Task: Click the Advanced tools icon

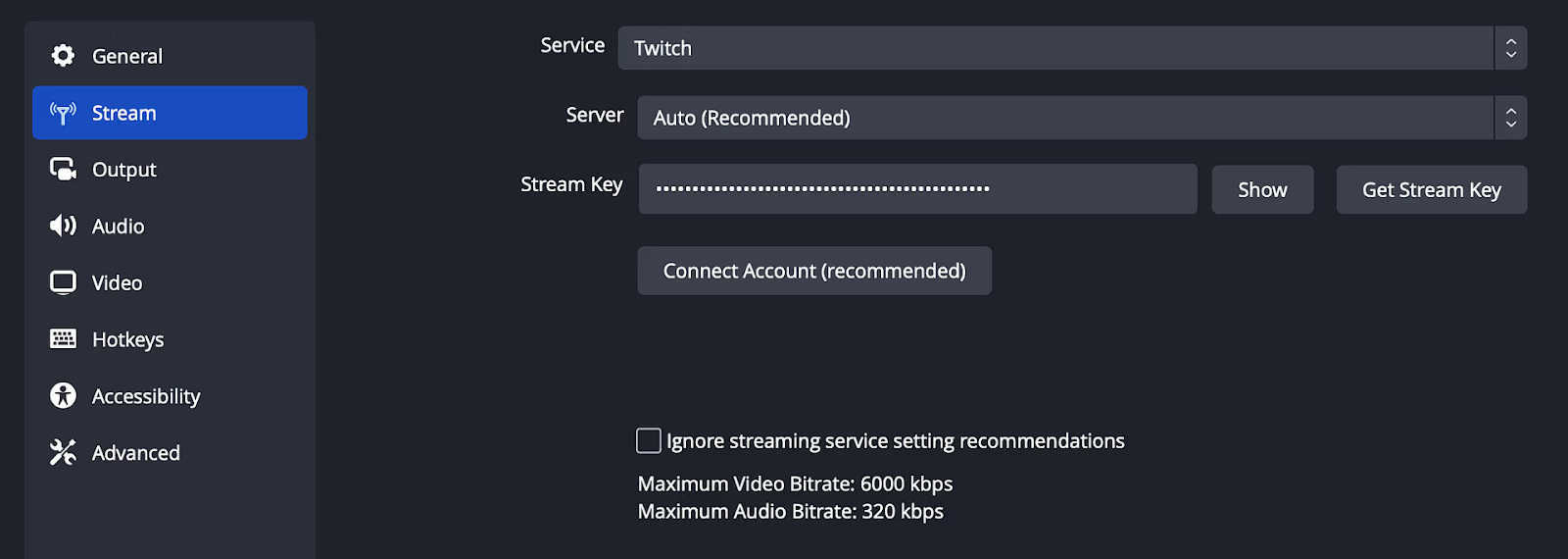Action: 63,452
